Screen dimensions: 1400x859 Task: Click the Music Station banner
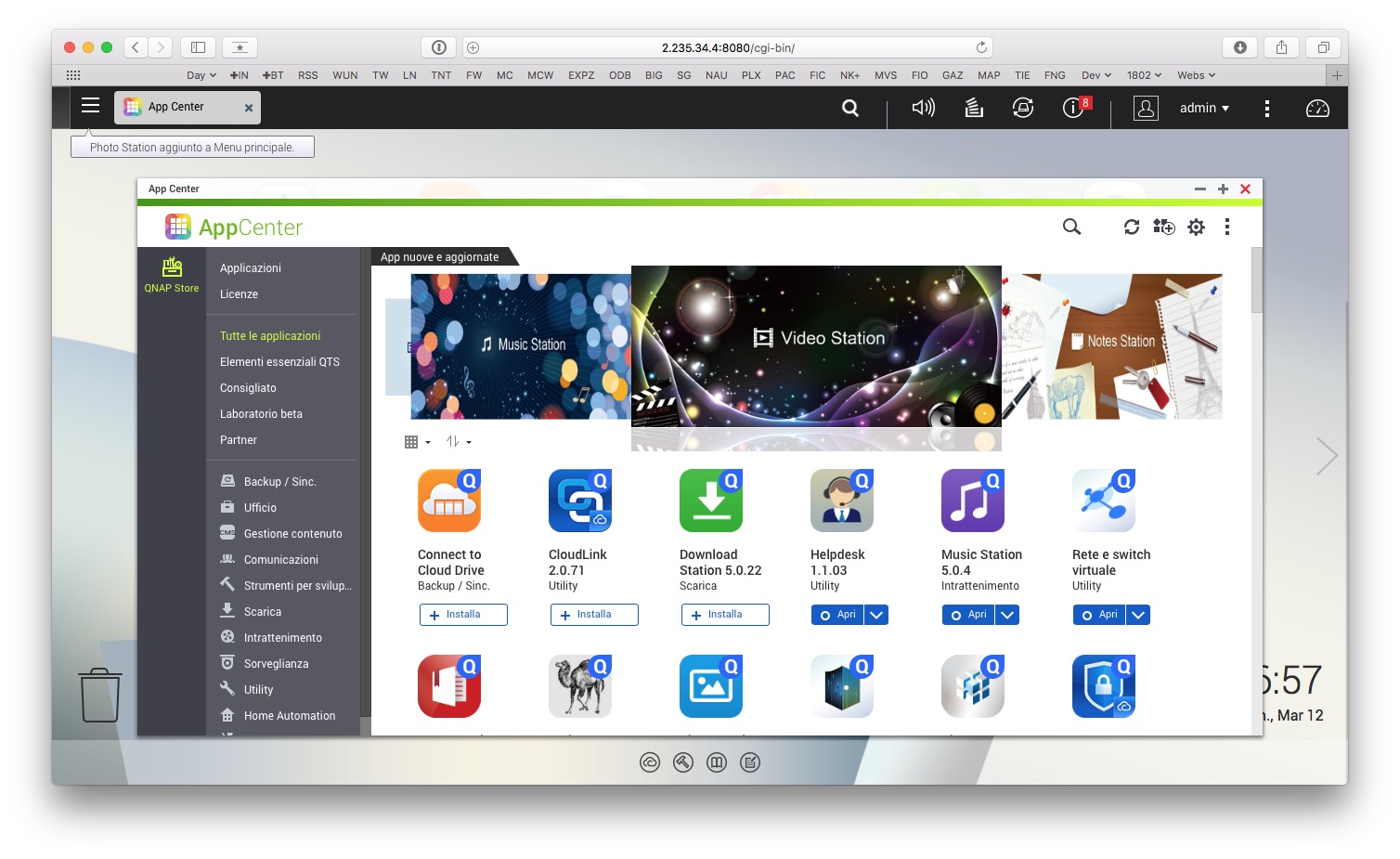[x=521, y=346]
